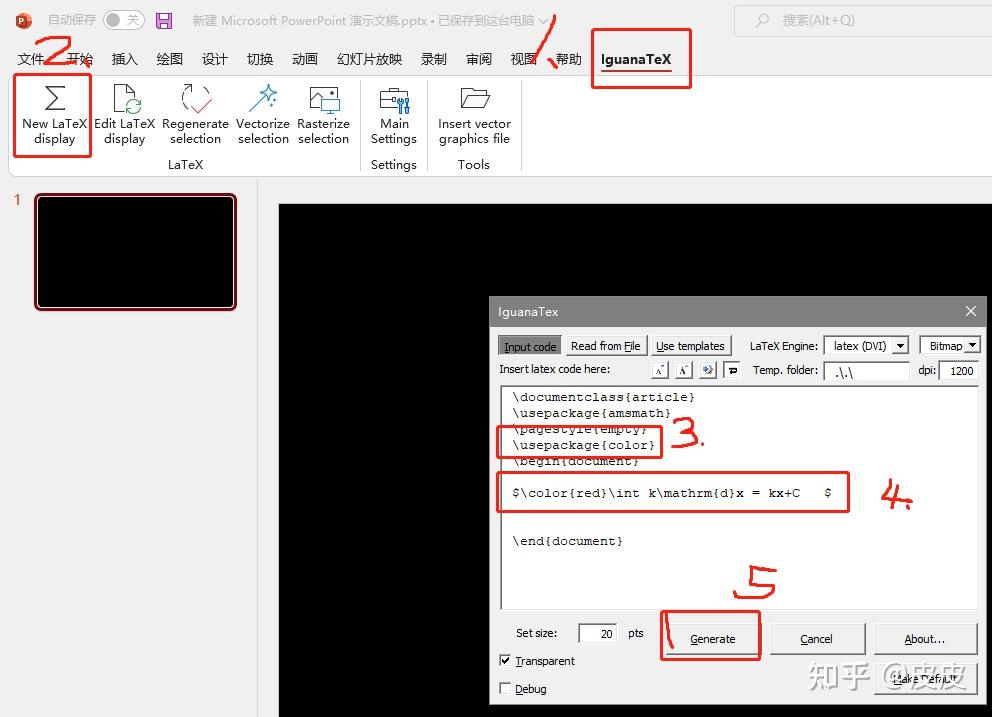The image size is (992, 717).
Task: Click the external editor arrow icon
Action: [x=708, y=370]
